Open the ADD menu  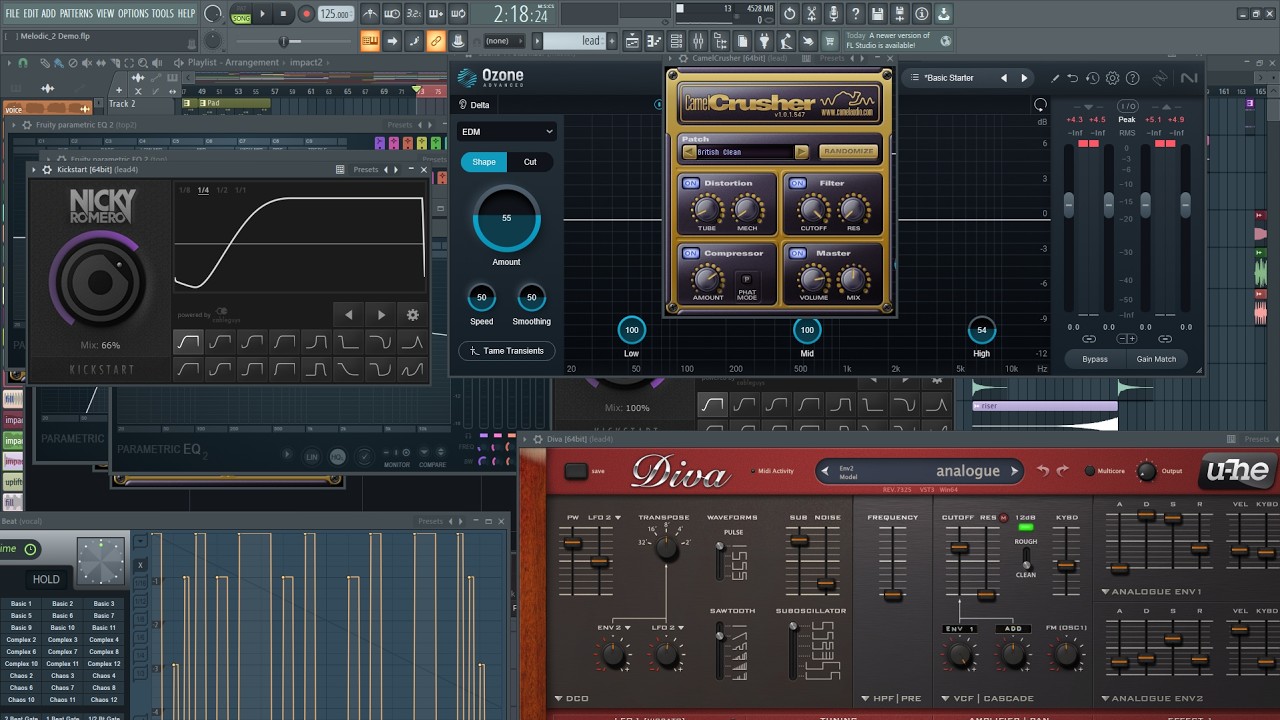coord(49,13)
